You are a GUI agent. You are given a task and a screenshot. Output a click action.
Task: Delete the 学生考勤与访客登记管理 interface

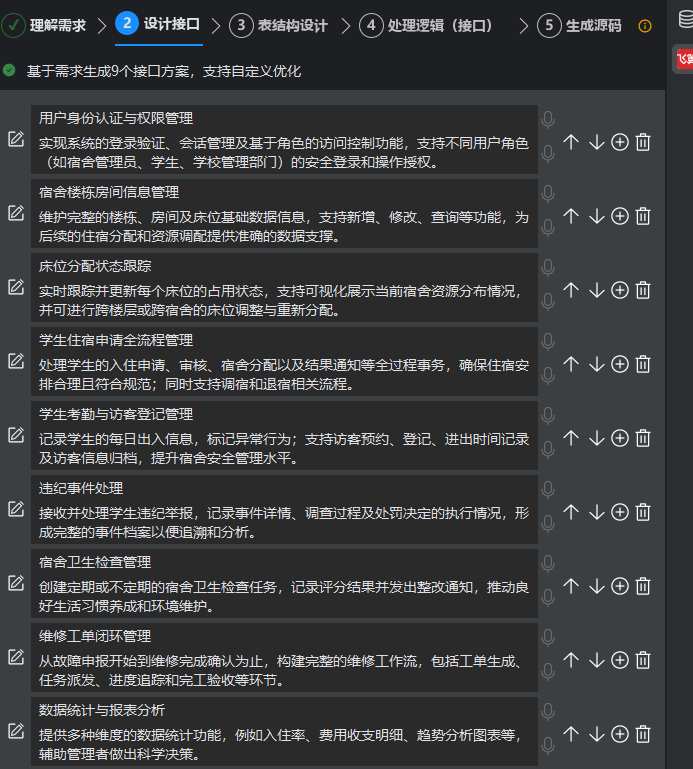(643, 438)
